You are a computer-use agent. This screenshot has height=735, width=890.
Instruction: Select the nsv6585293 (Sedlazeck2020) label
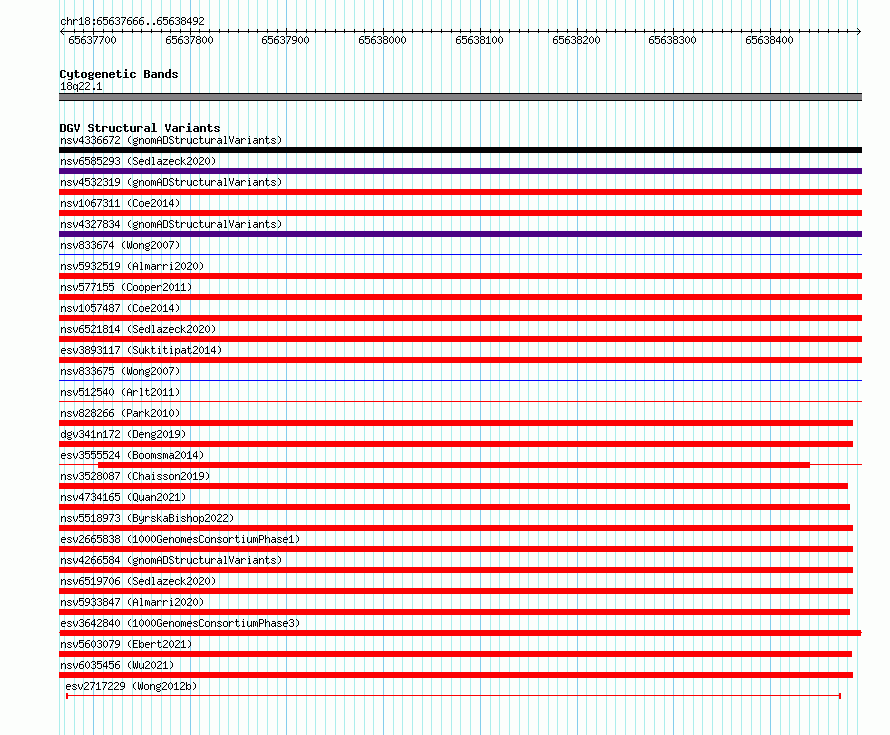point(138,161)
